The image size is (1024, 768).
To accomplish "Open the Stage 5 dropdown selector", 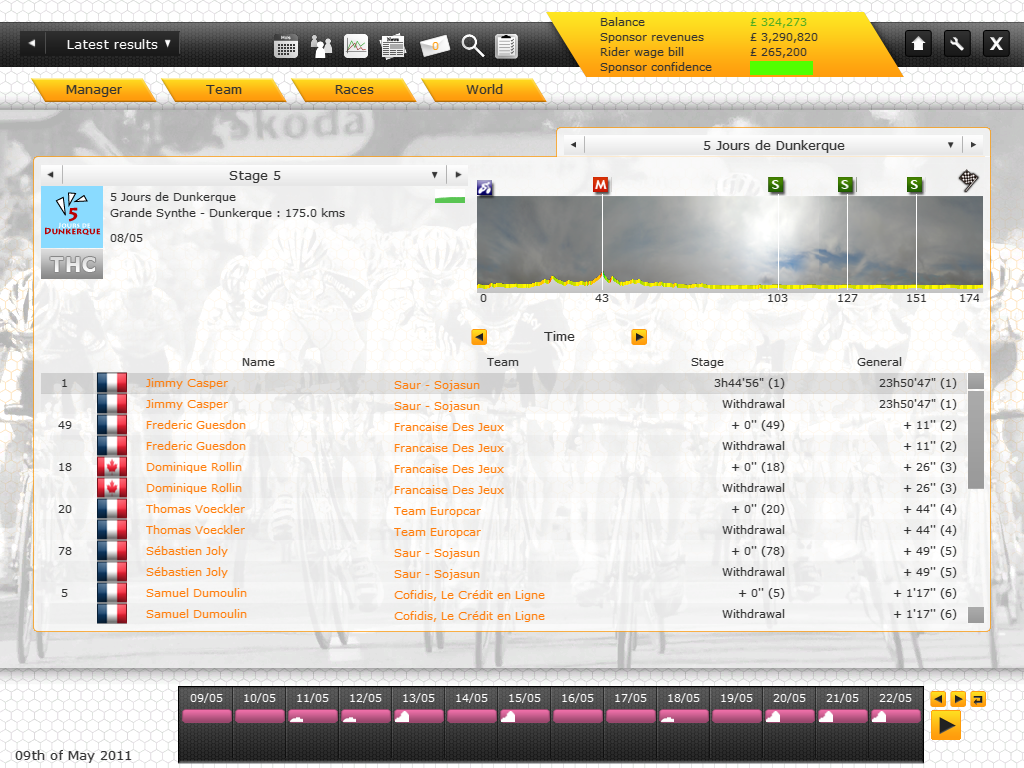I will [435, 175].
